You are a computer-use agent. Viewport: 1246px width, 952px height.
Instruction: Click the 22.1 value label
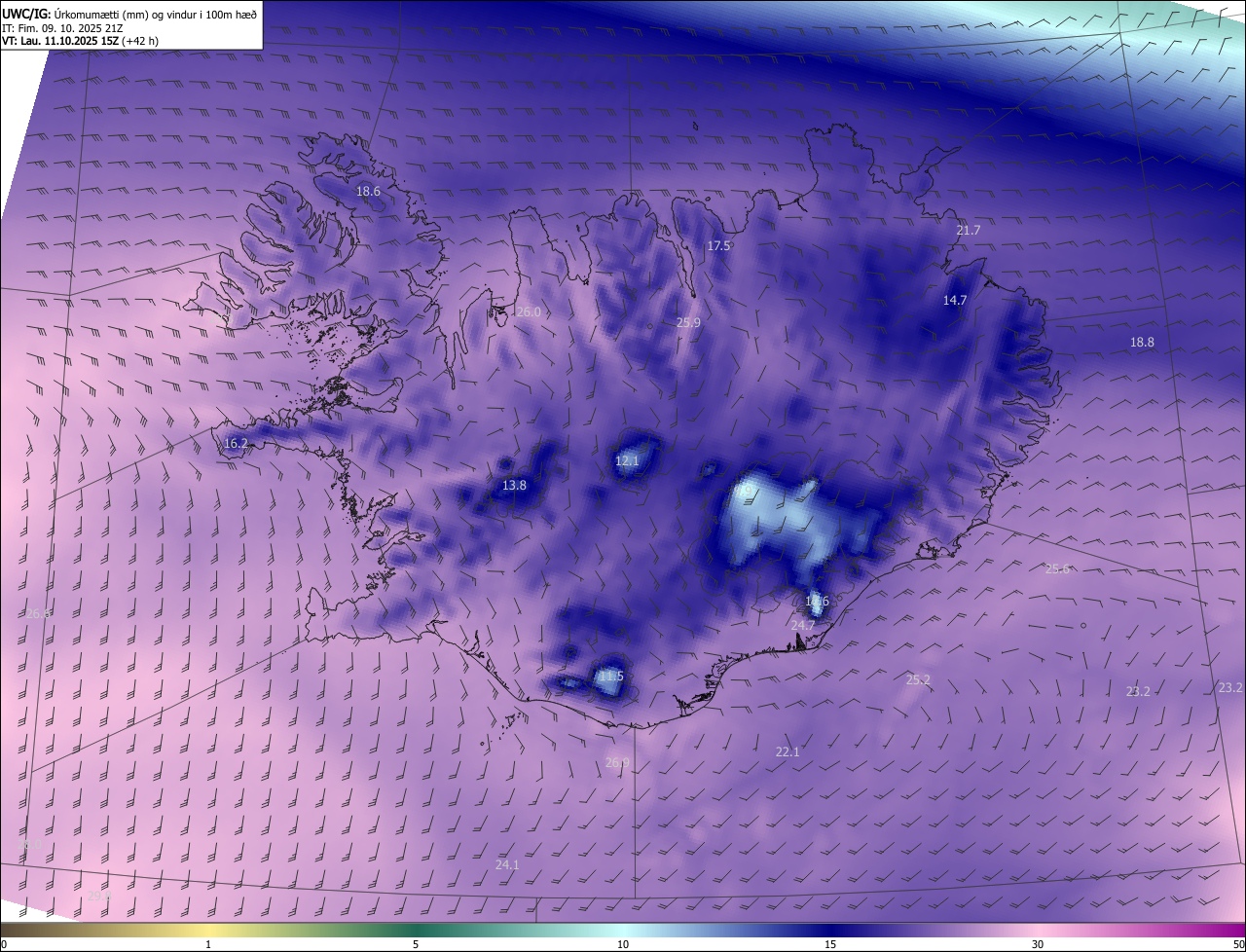tap(788, 752)
